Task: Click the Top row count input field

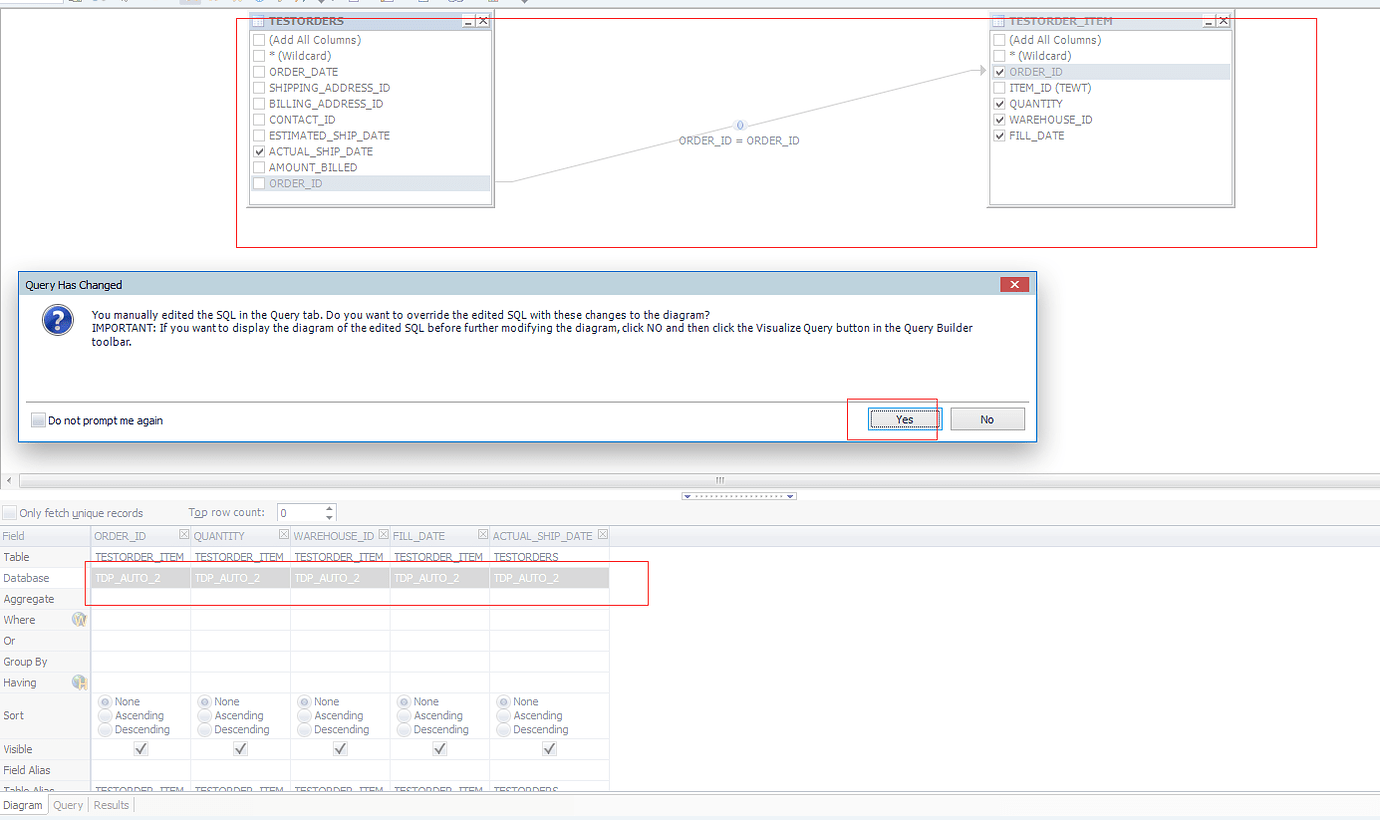Action: [x=295, y=512]
